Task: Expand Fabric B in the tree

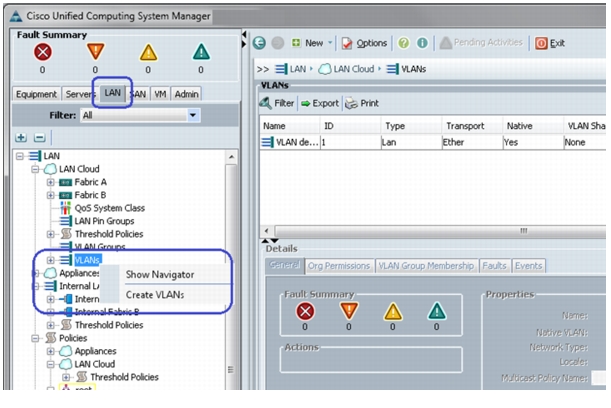Action: [50, 195]
